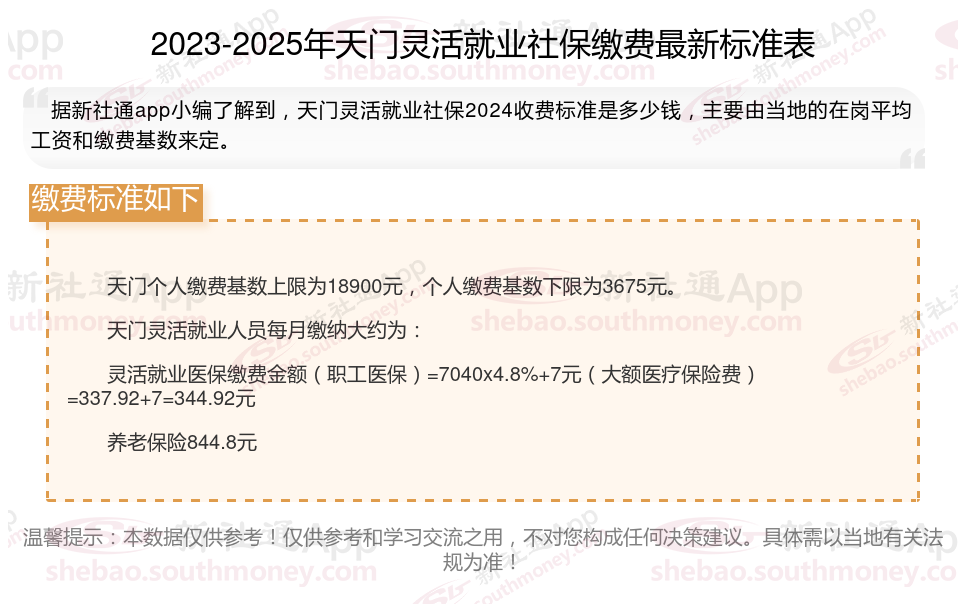Click the opening quotation mark icon
Image resolution: width=958 pixels, height=612 pixels.
pyautogui.click(x=37, y=98)
